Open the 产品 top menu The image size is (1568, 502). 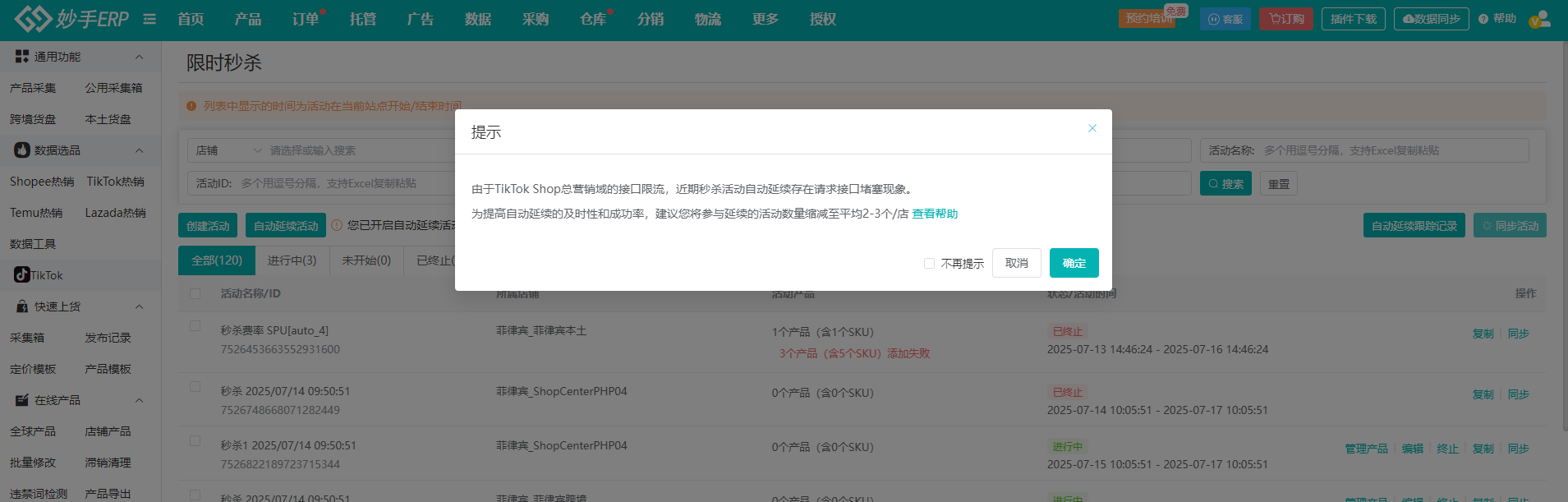(248, 19)
